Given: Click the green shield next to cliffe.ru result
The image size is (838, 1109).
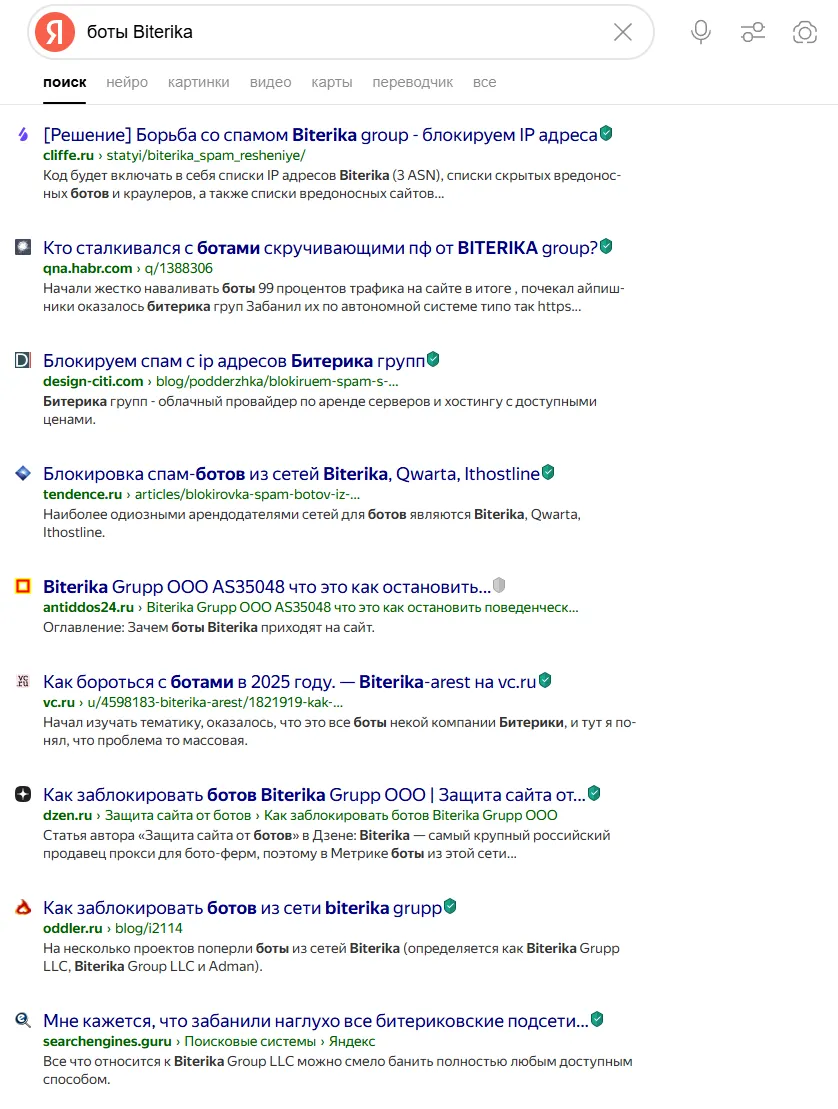Looking at the screenshot, I should click(606, 134).
